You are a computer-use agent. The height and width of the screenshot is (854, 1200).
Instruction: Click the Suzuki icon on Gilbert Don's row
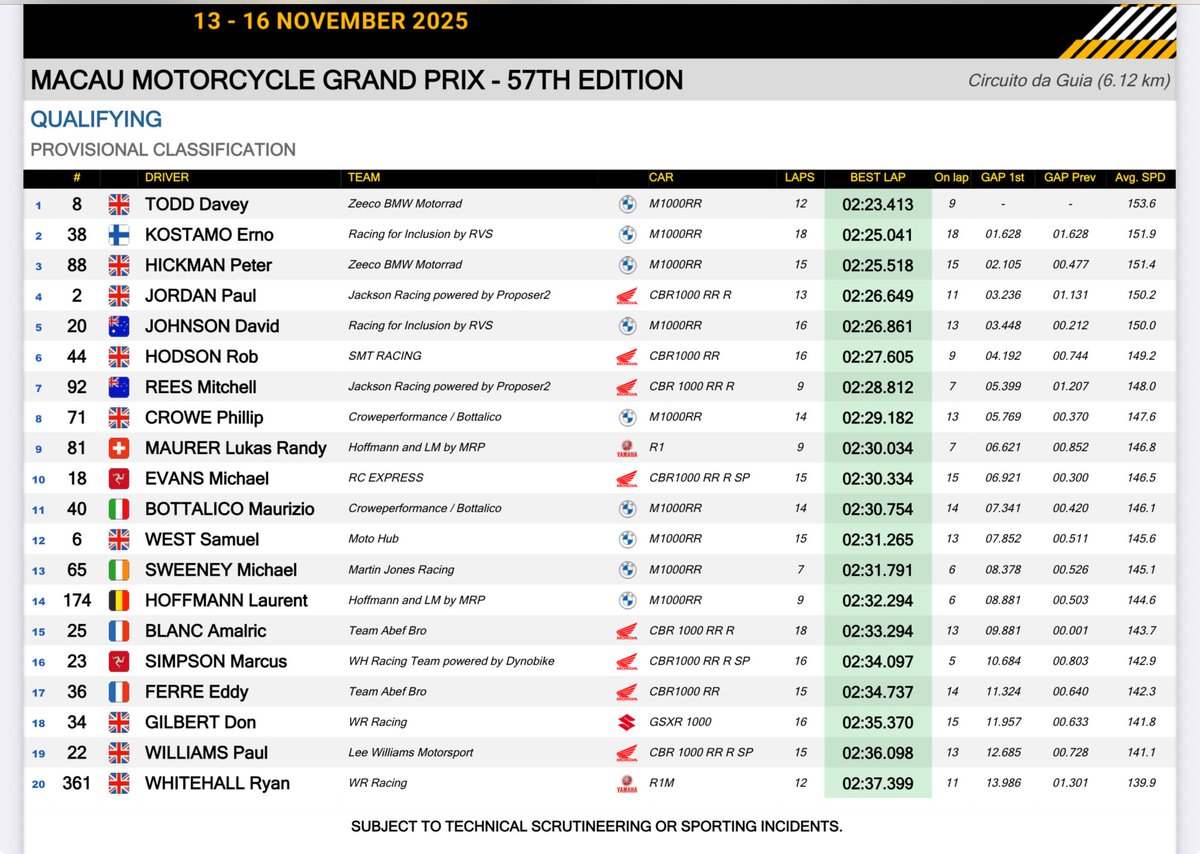627,721
